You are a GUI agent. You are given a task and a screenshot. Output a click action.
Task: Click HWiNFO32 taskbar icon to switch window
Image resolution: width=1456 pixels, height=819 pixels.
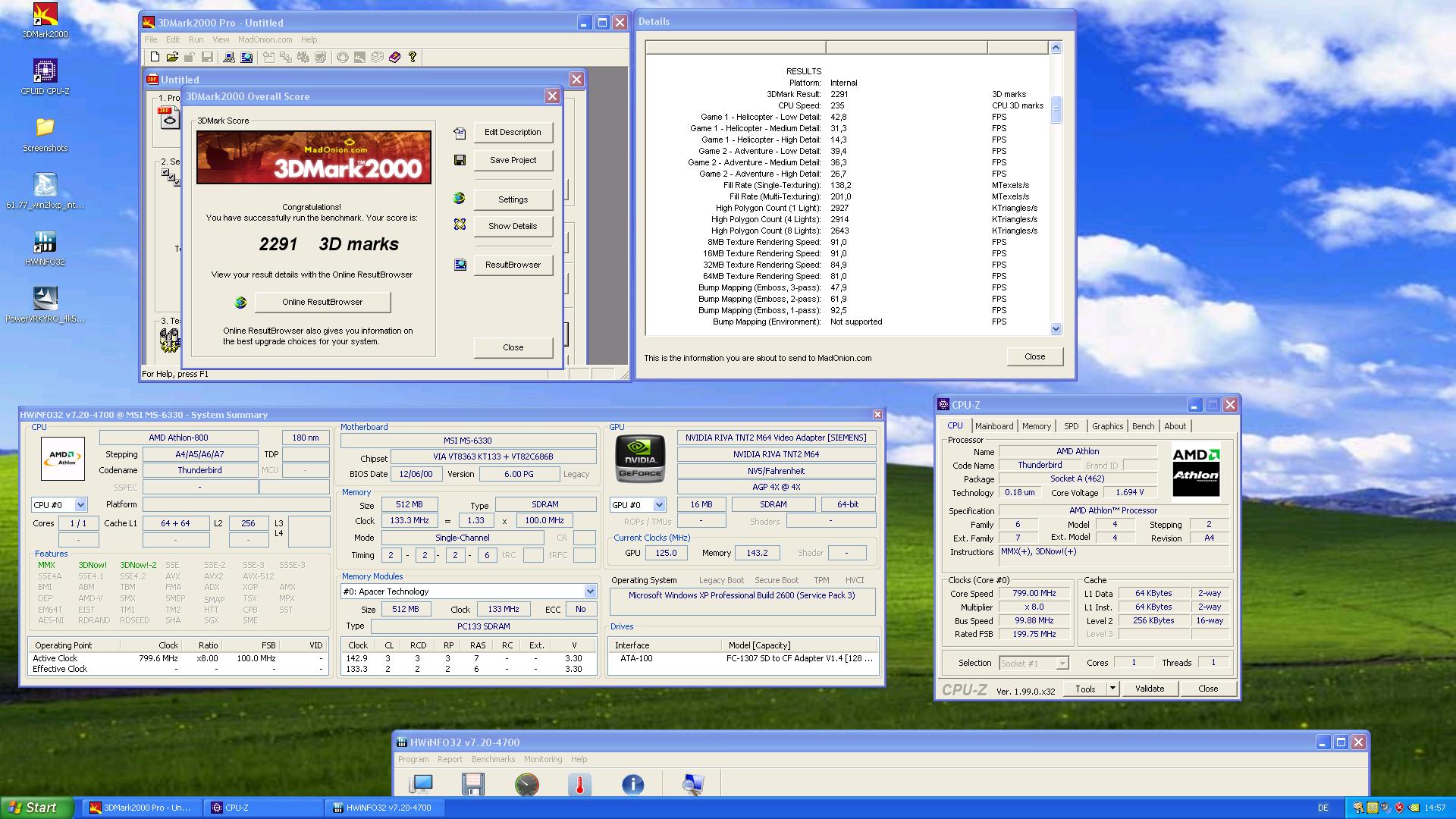(382, 807)
